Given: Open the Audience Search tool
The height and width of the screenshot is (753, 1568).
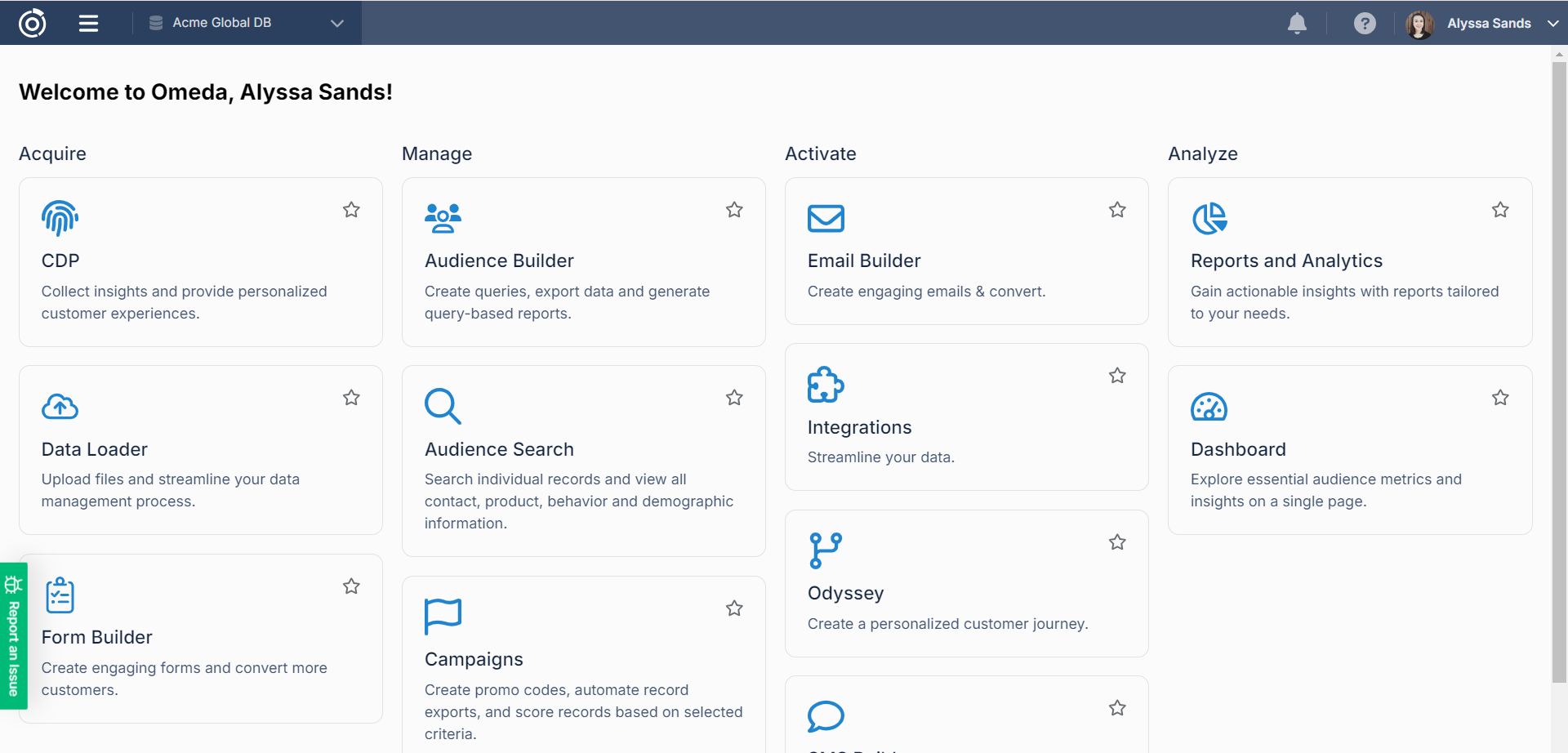Looking at the screenshot, I should 499,449.
